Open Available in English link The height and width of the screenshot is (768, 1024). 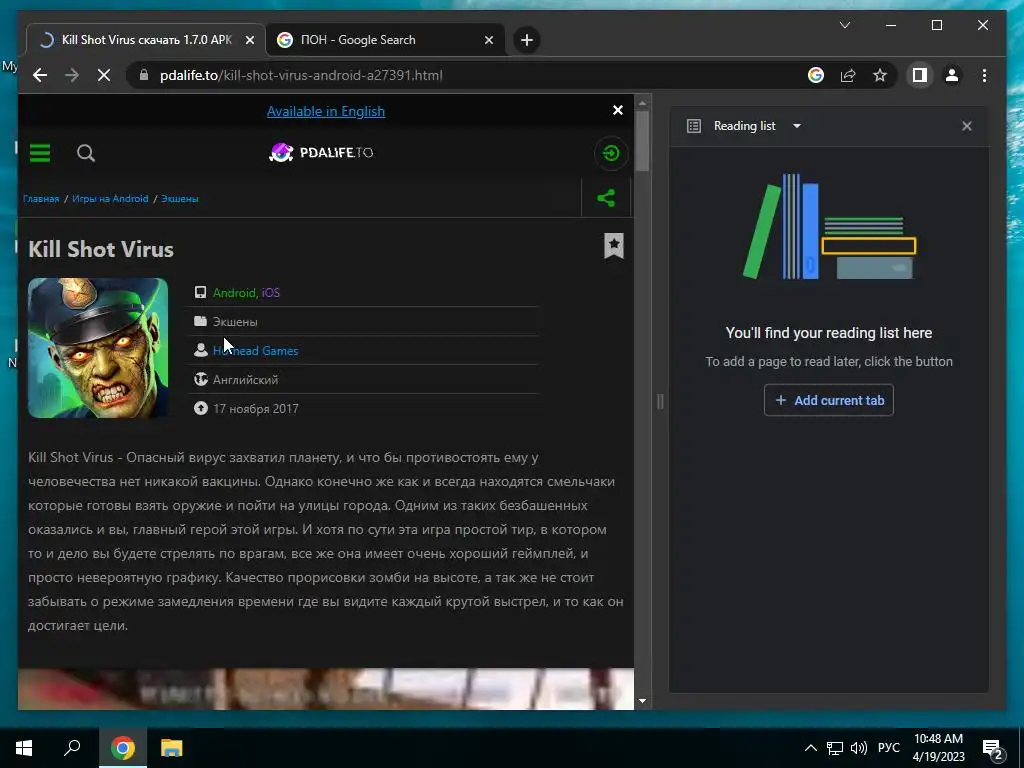[x=326, y=111]
